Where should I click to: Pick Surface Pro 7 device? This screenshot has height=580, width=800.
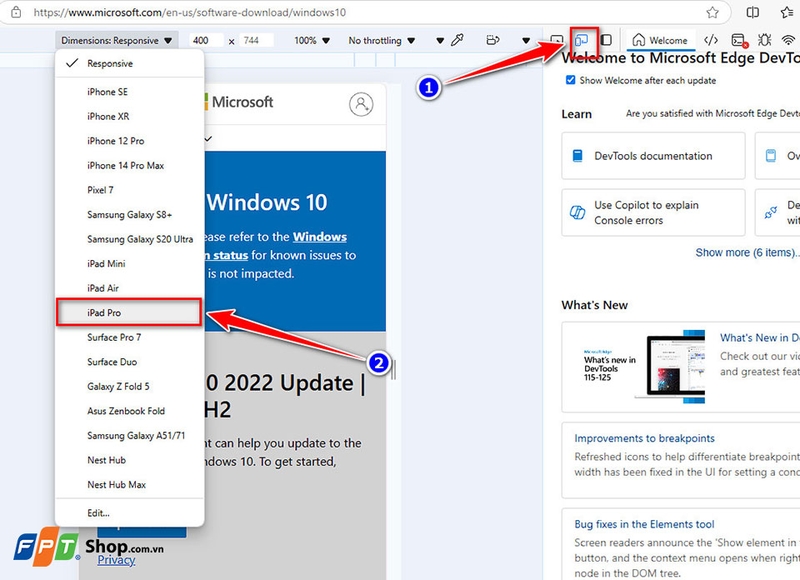point(130,337)
